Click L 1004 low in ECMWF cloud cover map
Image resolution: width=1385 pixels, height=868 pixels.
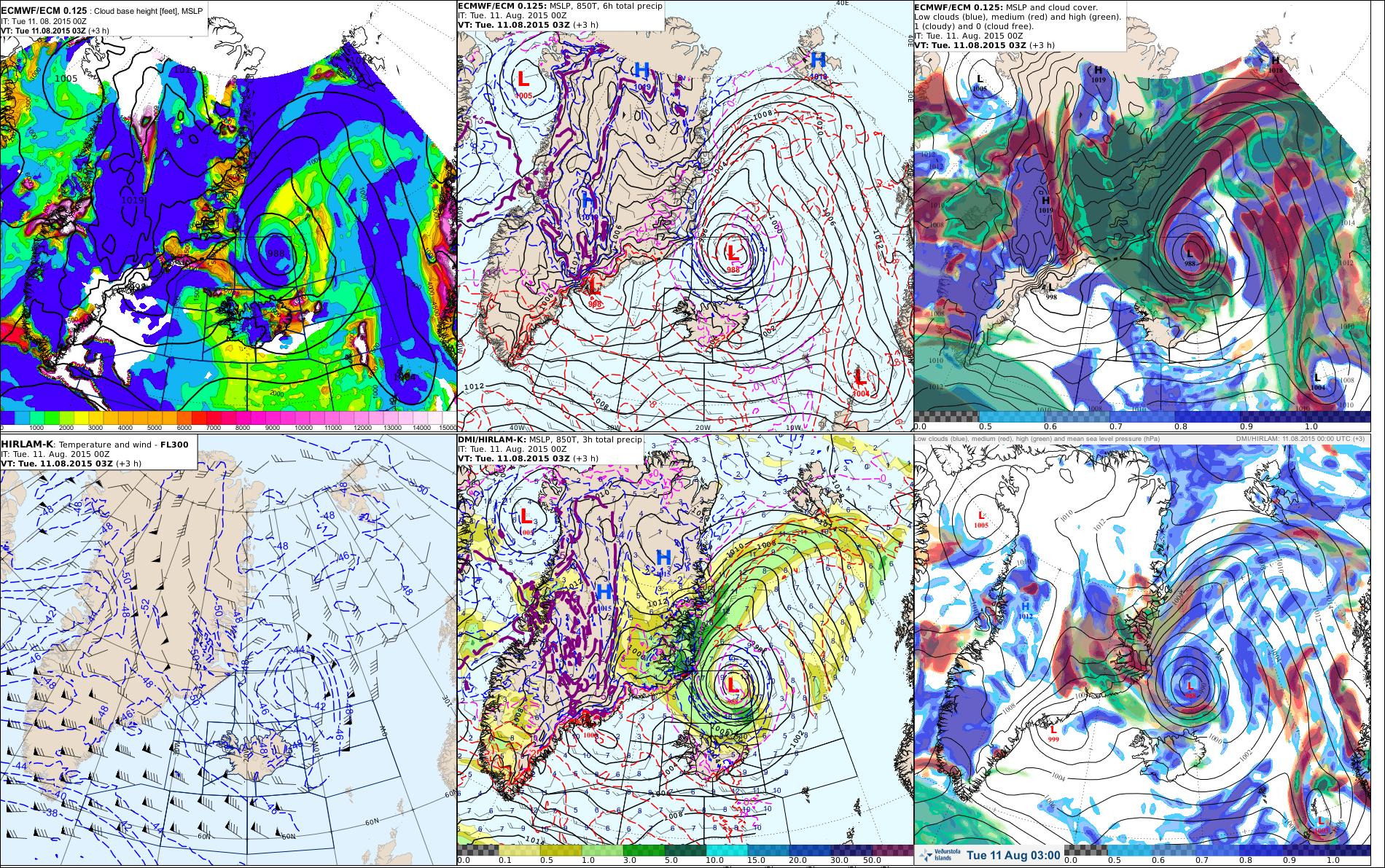click(x=1317, y=382)
